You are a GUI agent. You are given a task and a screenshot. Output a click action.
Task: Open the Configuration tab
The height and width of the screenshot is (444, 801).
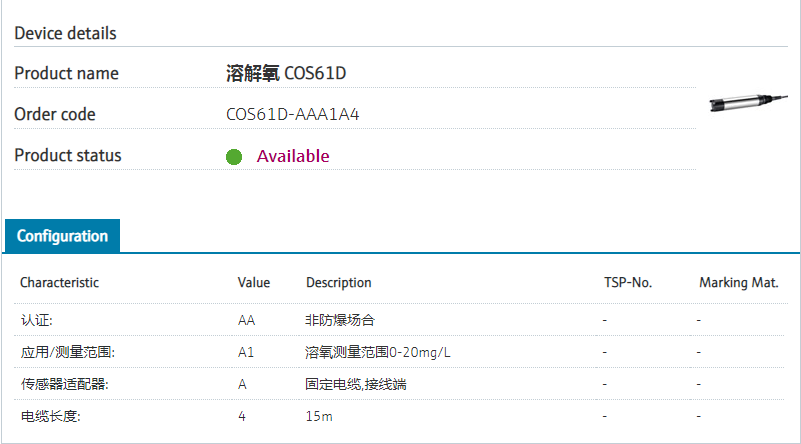coord(62,236)
